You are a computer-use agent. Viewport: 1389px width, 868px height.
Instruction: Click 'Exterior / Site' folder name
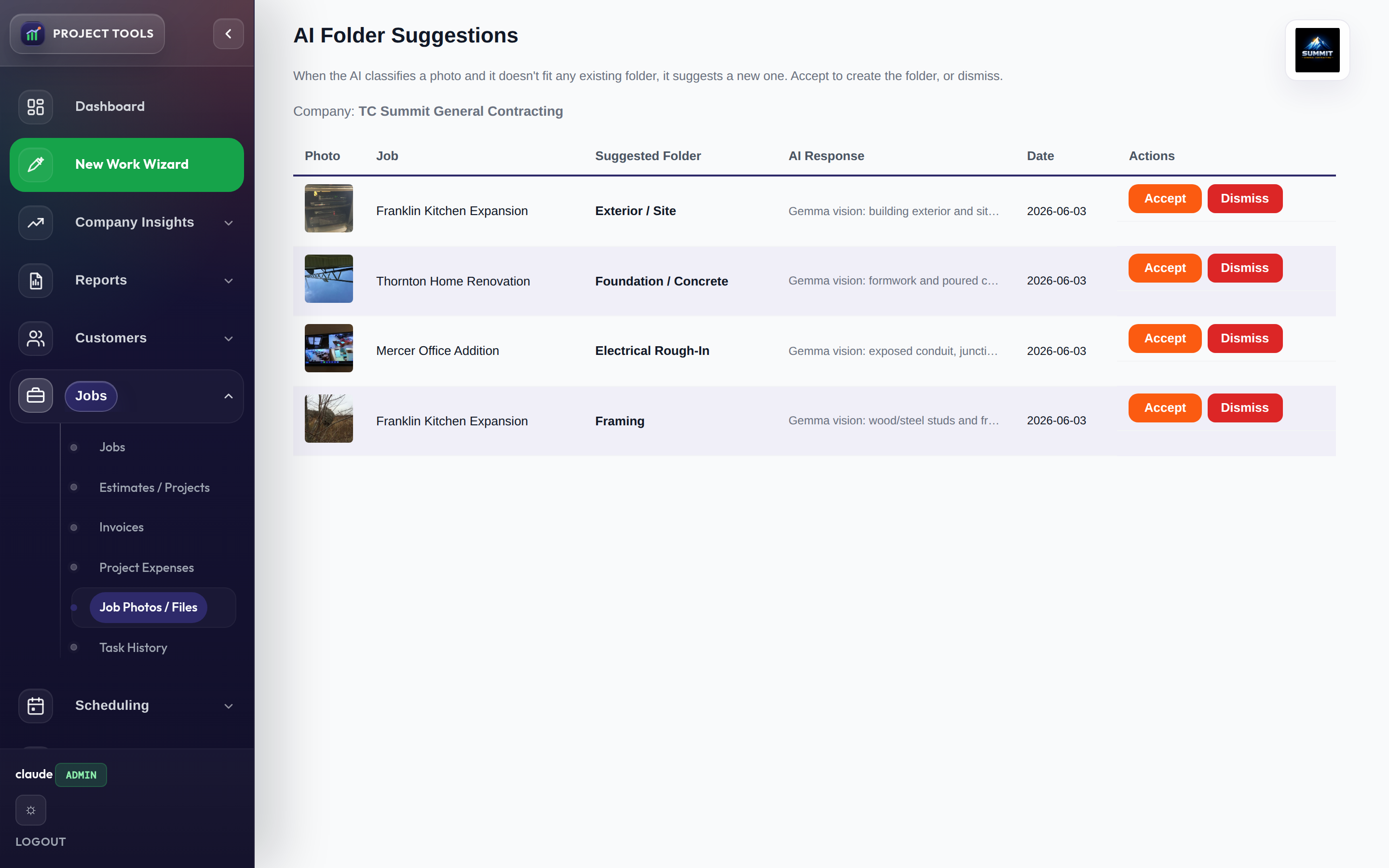pyautogui.click(x=635, y=211)
